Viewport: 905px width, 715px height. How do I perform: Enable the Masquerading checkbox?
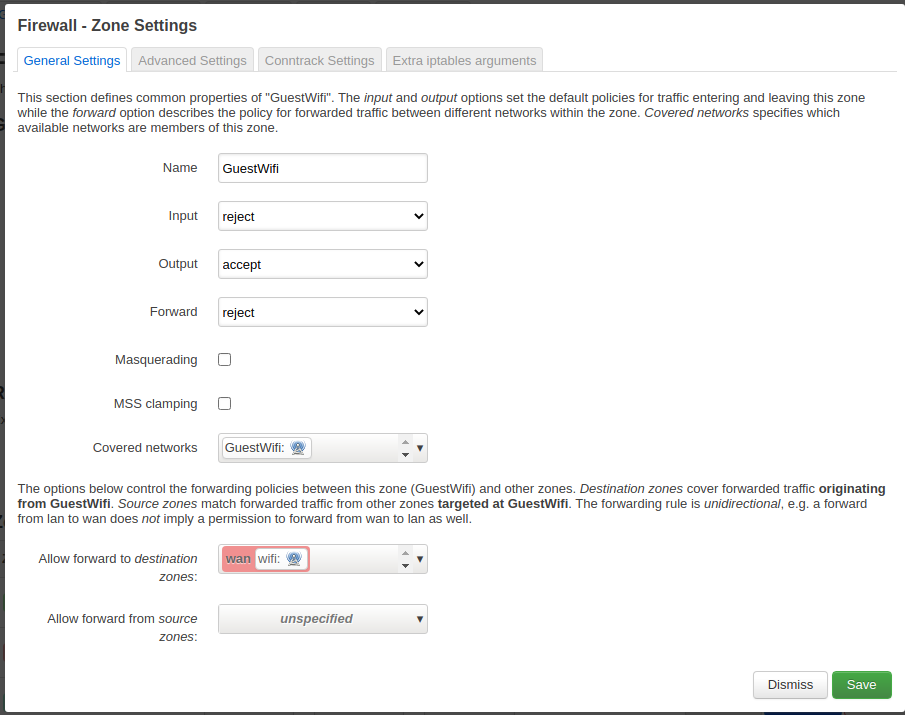(x=225, y=360)
